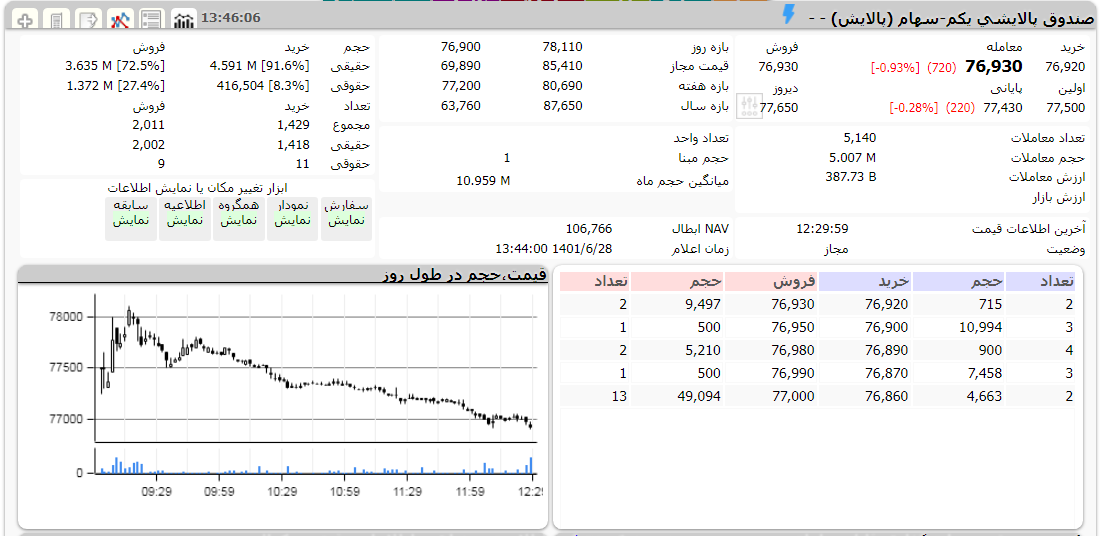Click the clock reading 13:46:06

231,18
